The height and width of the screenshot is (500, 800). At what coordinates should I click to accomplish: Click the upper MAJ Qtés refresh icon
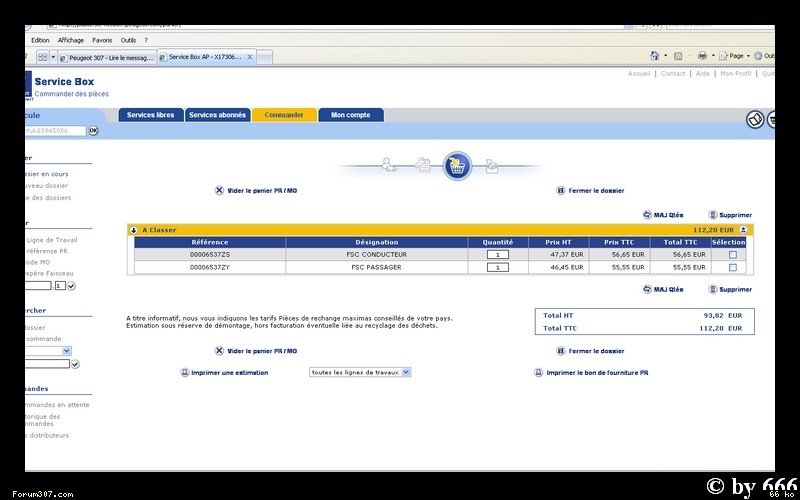(x=647, y=215)
